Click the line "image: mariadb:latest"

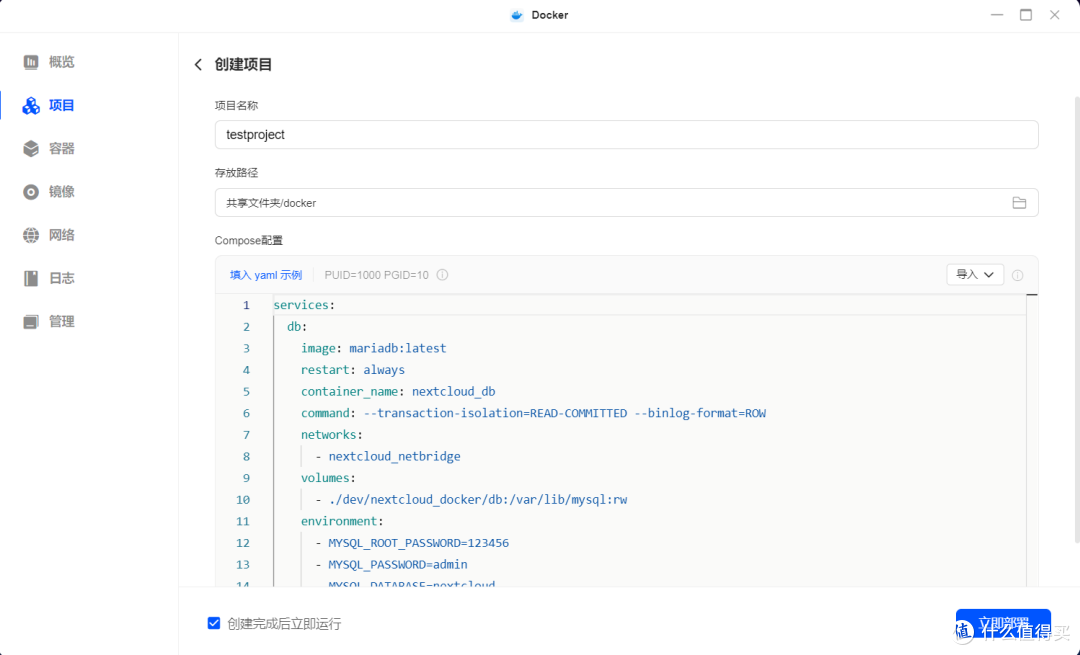[373, 349]
